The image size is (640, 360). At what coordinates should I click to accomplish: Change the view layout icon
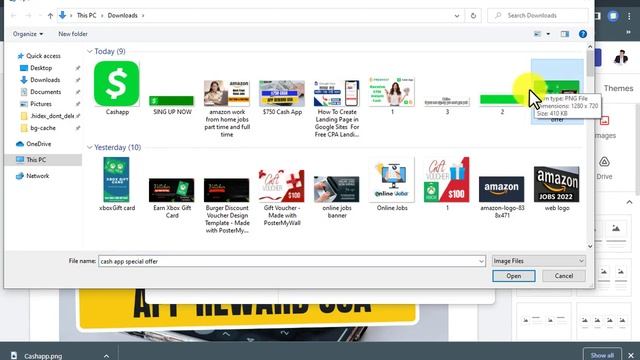pyautogui.click(x=538, y=34)
